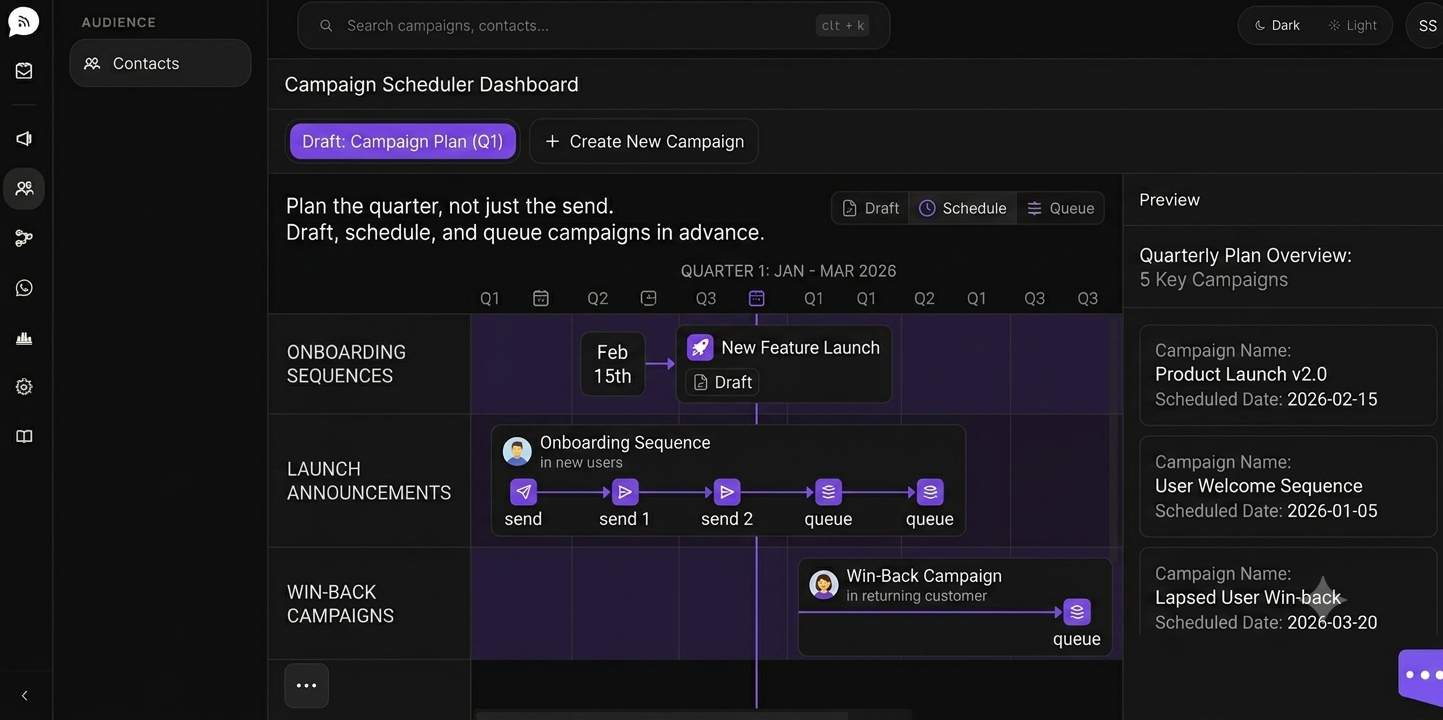Click the send 1 step icon

(x=625, y=492)
